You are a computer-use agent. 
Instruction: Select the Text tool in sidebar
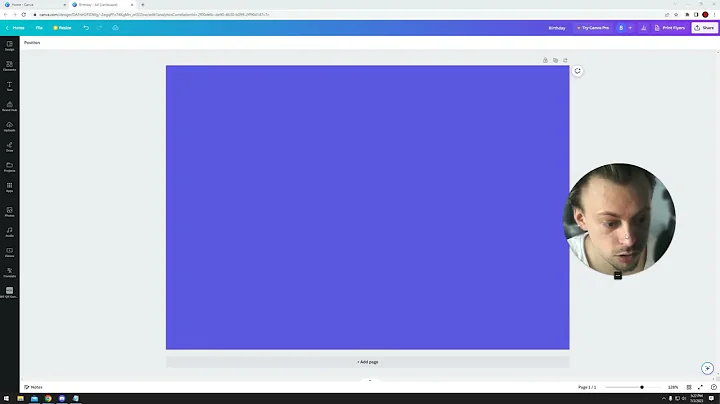point(9,86)
